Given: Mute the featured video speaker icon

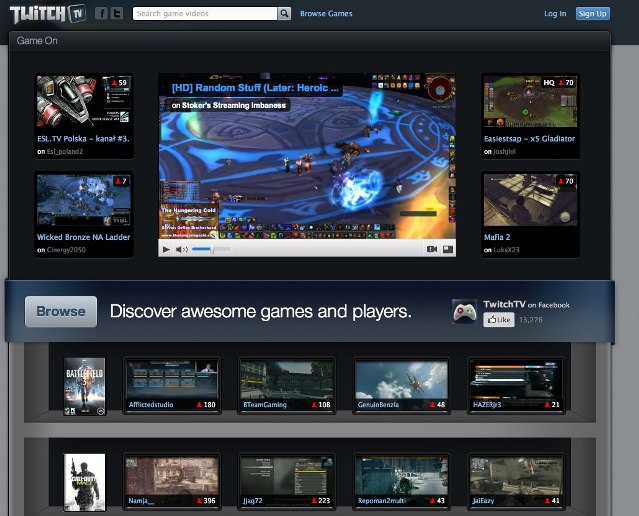Looking at the screenshot, I should pyautogui.click(x=182, y=249).
